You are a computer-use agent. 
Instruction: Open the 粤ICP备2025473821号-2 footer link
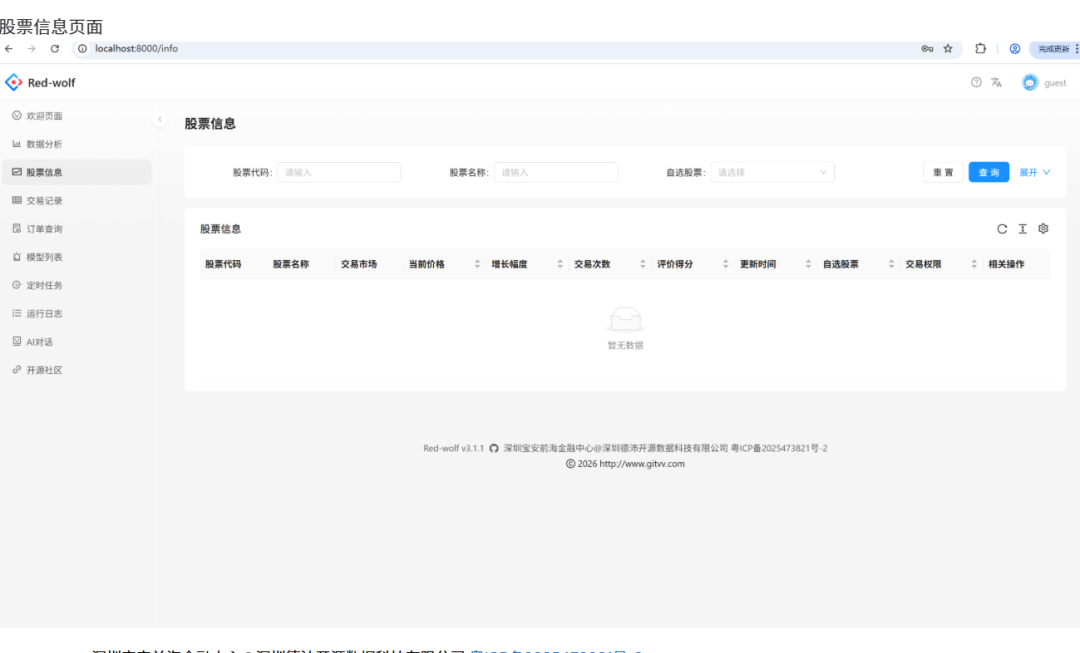779,448
